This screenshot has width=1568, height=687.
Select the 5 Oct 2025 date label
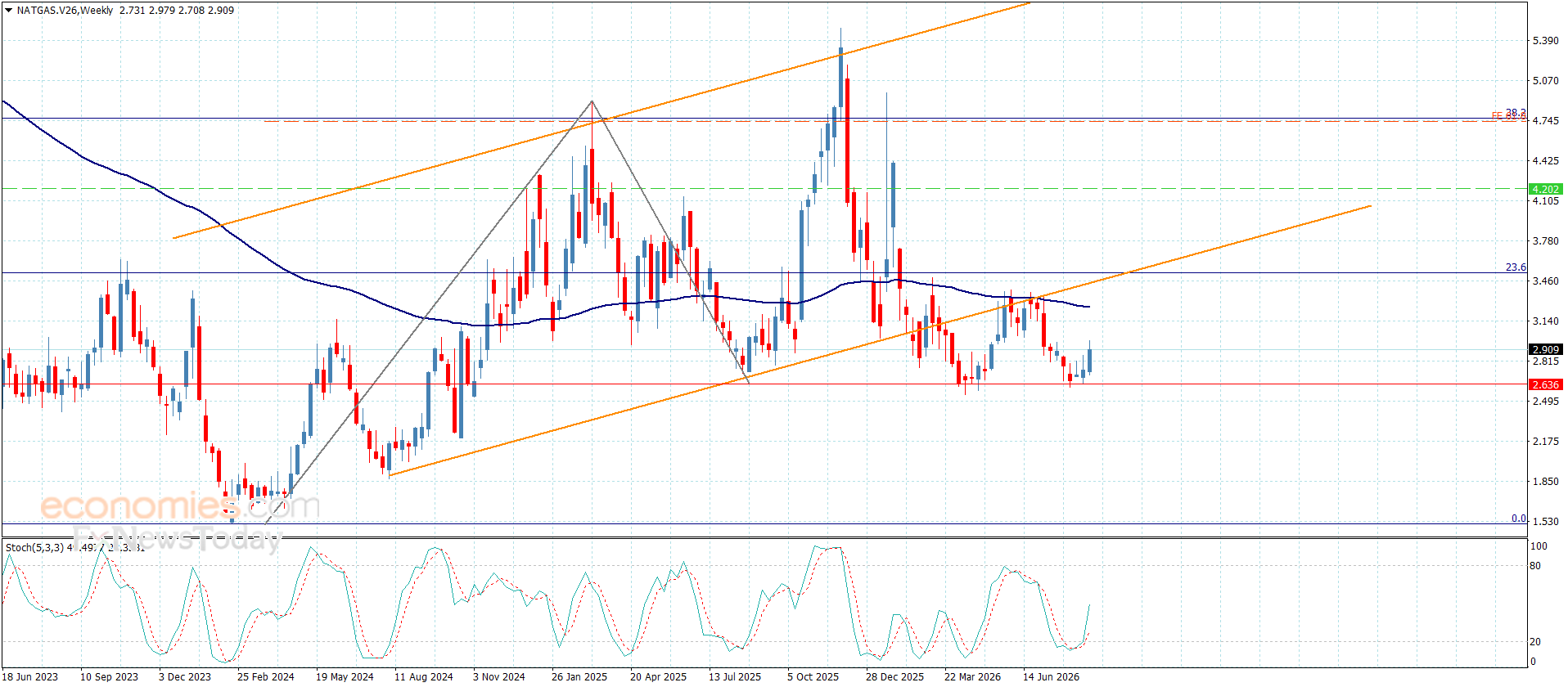(813, 676)
